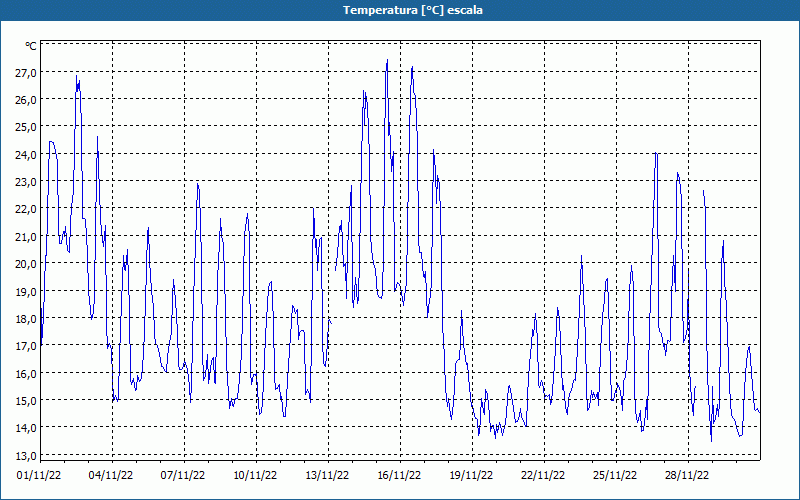Click the 25,0 y-axis value
The image size is (800, 500).
[x=26, y=127]
